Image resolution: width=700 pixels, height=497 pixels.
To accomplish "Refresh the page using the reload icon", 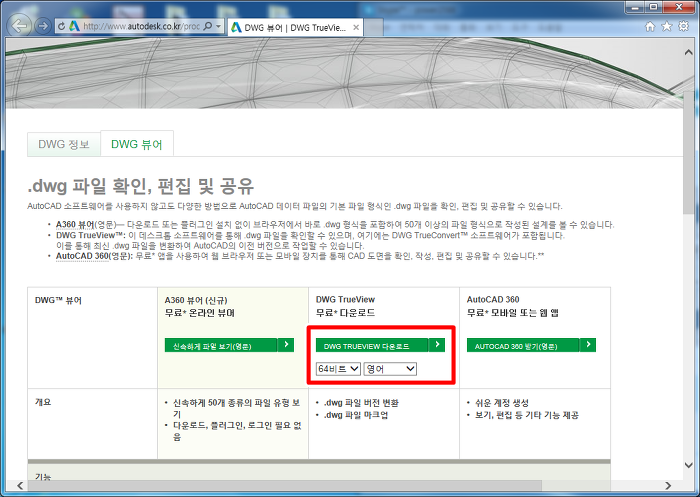I will (x=62, y=26).
